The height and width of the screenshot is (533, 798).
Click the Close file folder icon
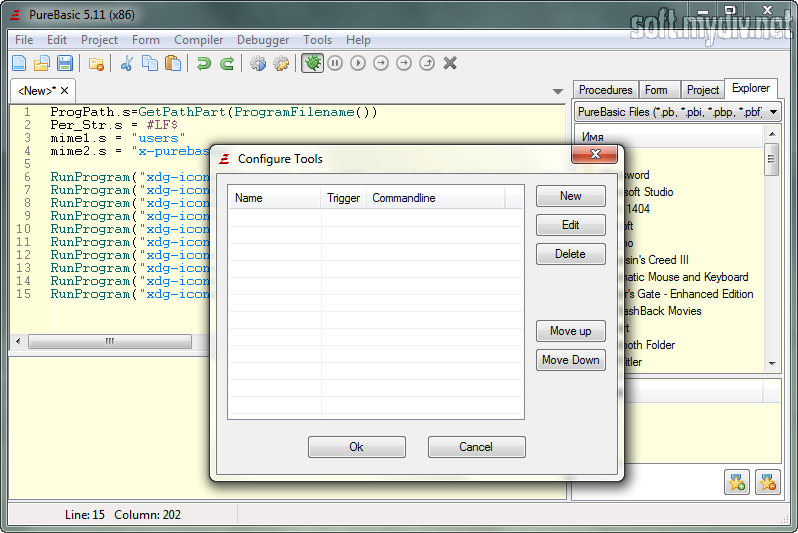pyautogui.click(x=96, y=64)
